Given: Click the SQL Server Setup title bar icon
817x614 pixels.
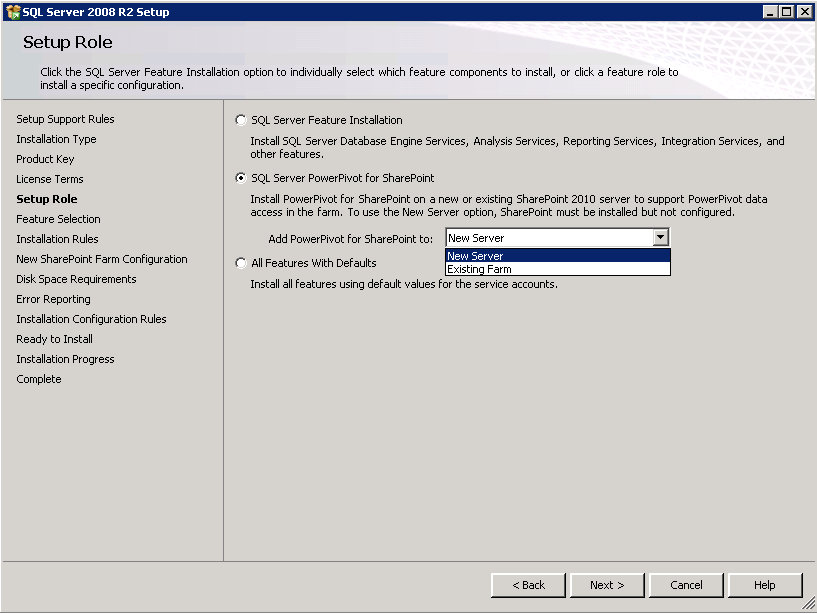Looking at the screenshot, I should pos(13,11).
